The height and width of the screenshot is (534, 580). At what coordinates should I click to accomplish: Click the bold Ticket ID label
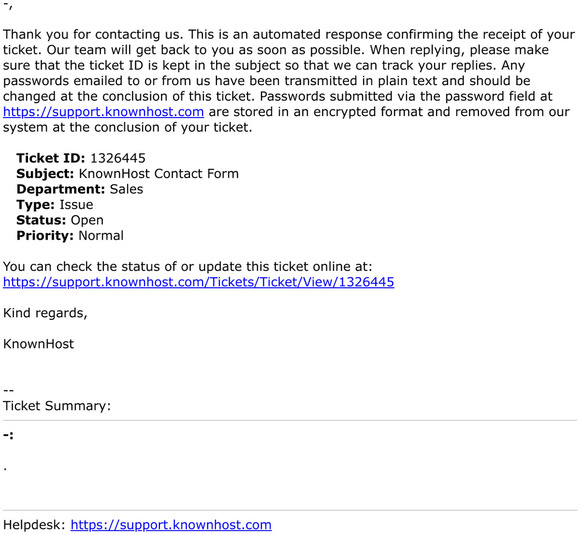(x=51, y=158)
